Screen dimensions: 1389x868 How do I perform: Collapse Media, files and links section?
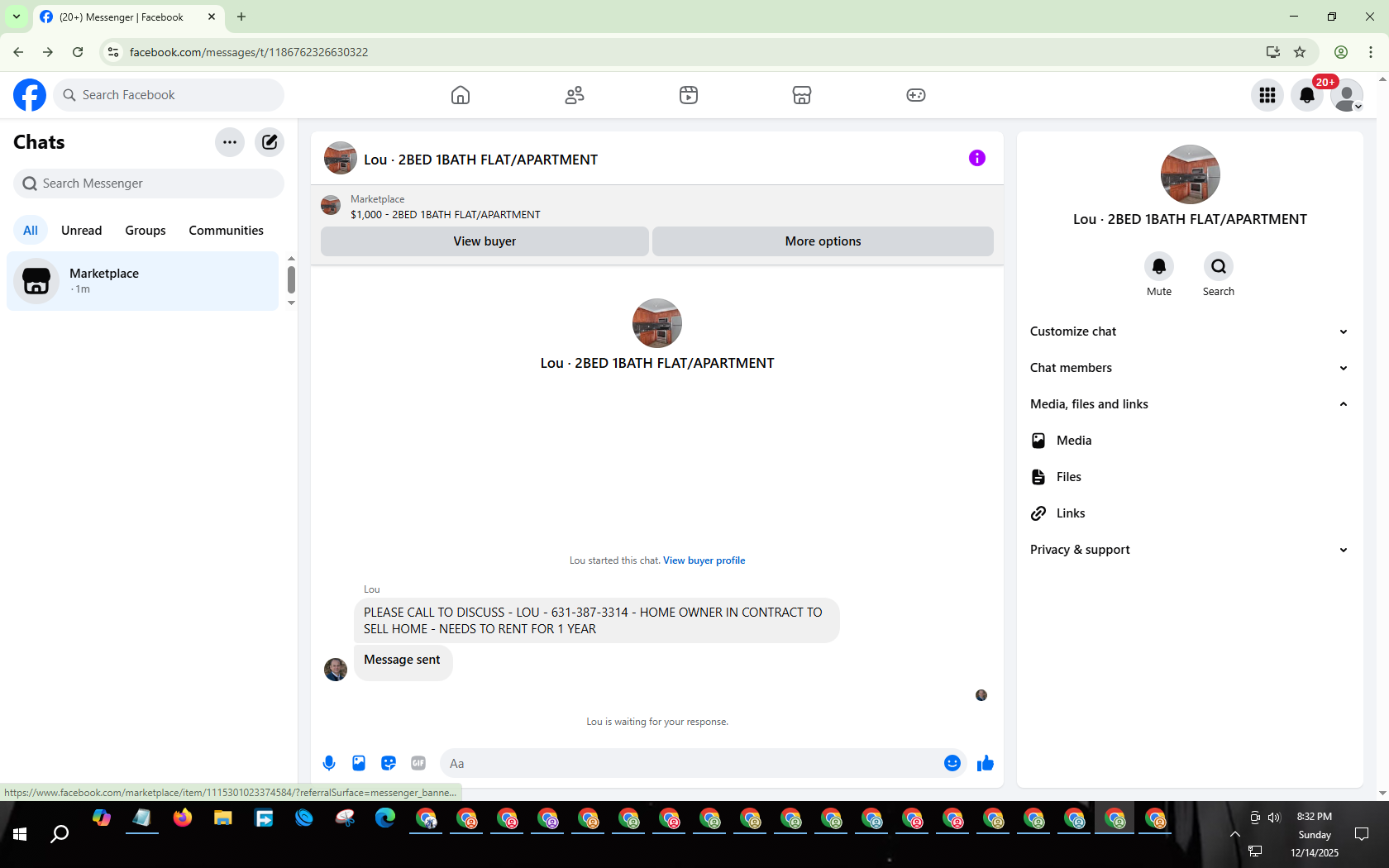[1190, 404]
